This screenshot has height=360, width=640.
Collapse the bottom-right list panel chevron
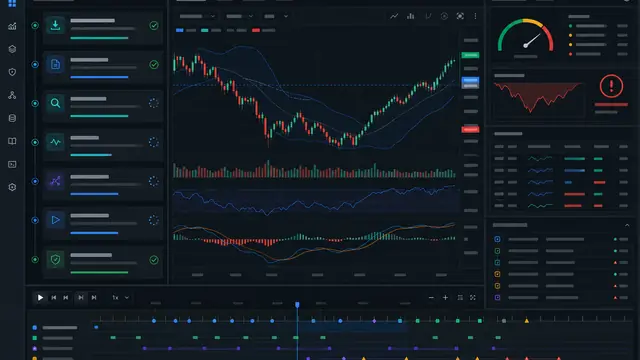pos(627,225)
